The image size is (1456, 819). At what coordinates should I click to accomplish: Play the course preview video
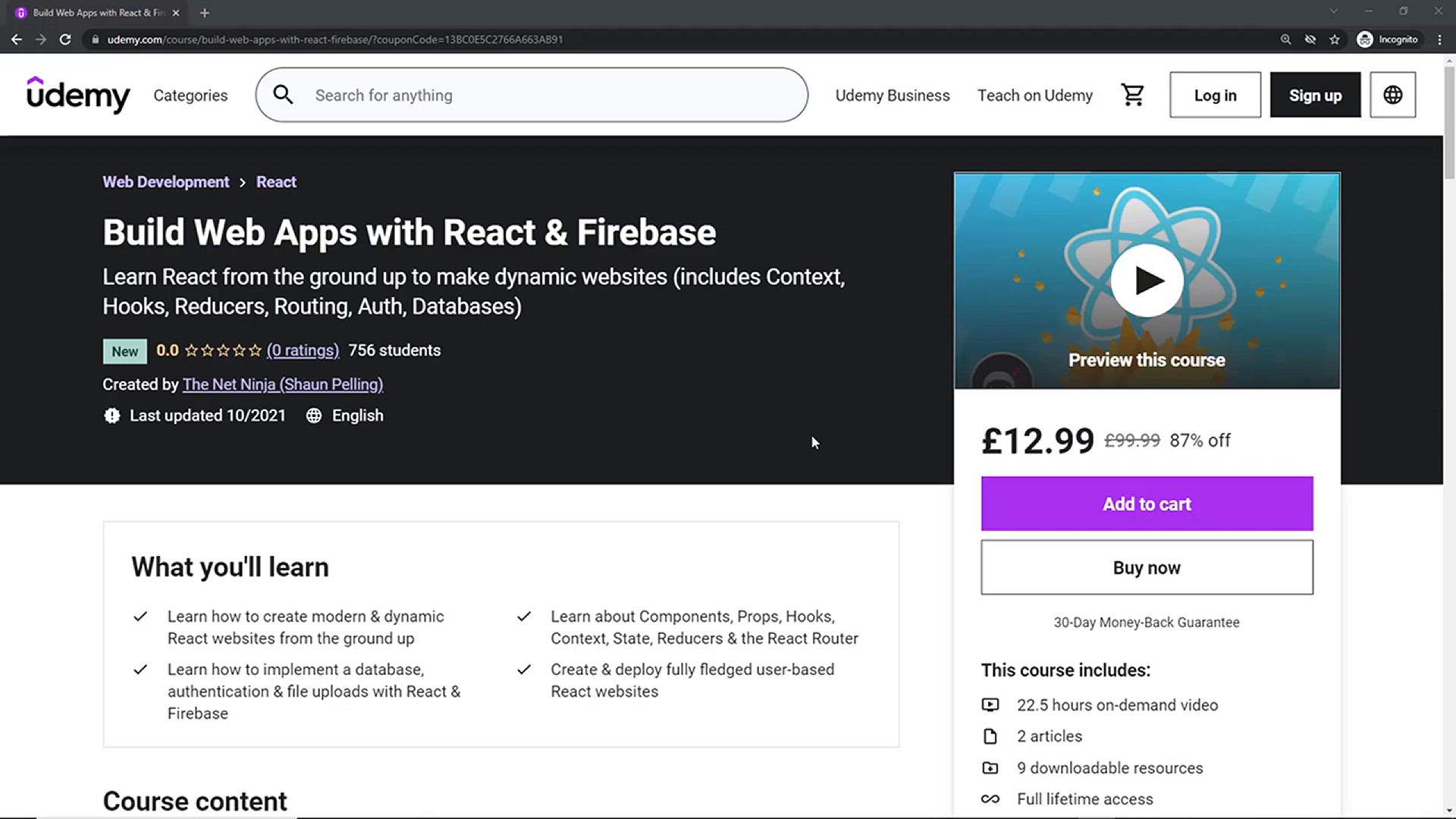coord(1147,280)
